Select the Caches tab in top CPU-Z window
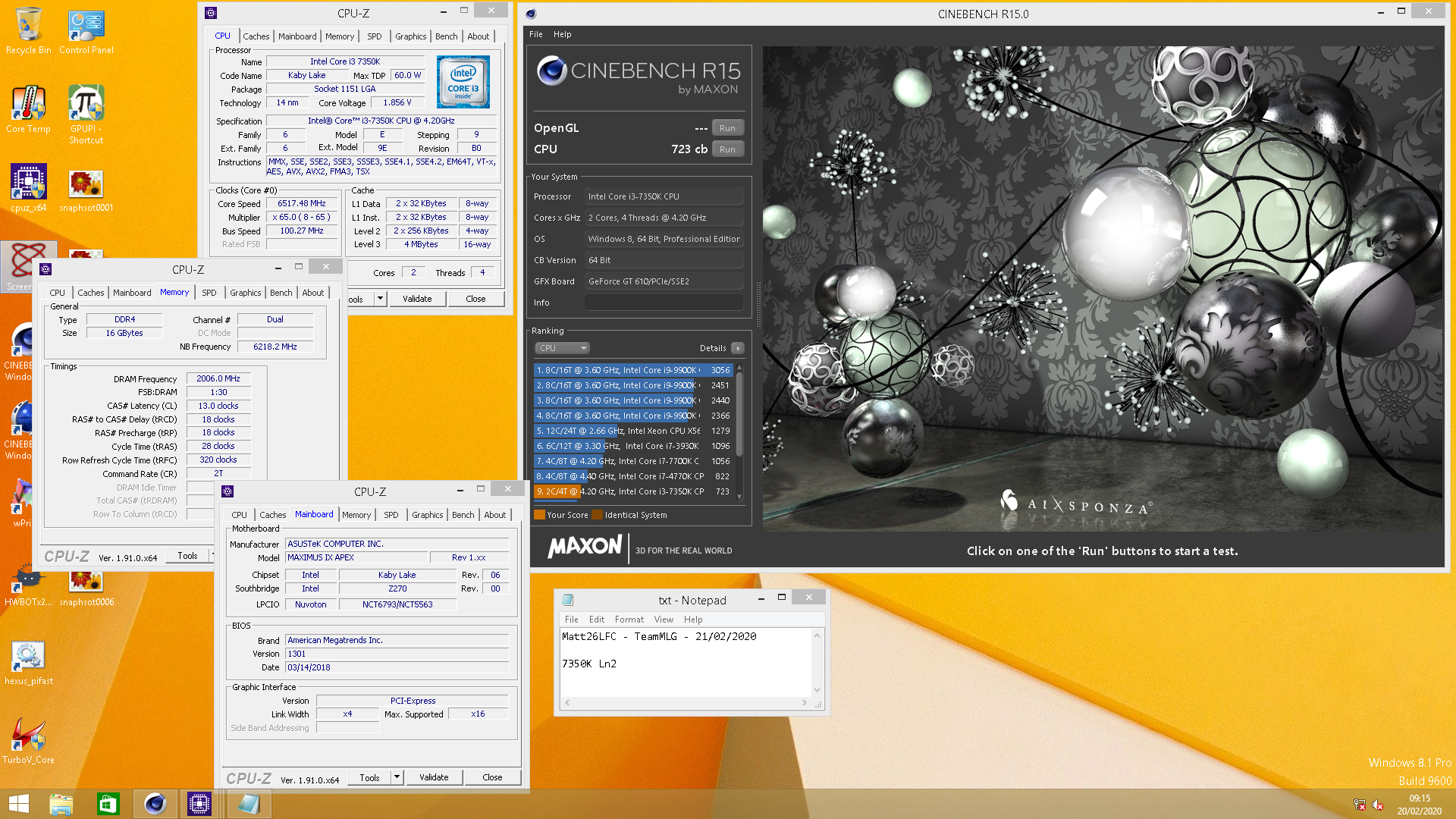The height and width of the screenshot is (819, 1456). [256, 36]
